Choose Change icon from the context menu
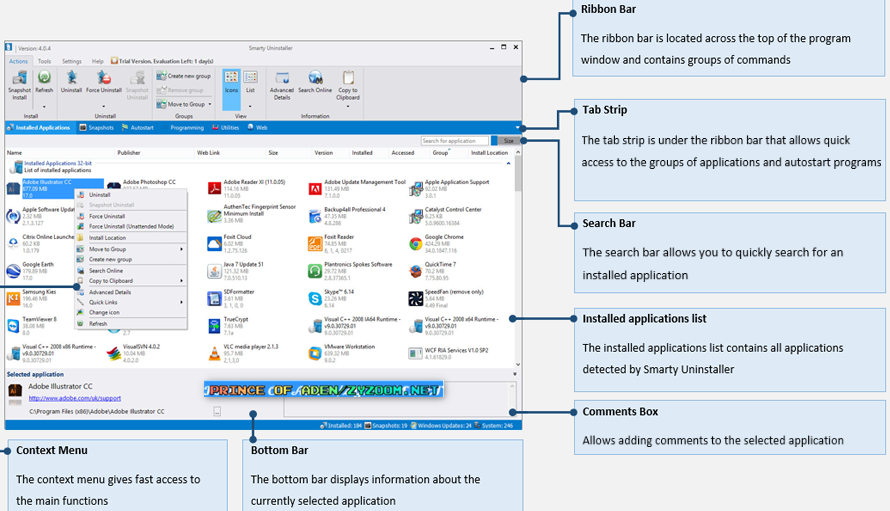The width and height of the screenshot is (890, 511). (x=131, y=313)
